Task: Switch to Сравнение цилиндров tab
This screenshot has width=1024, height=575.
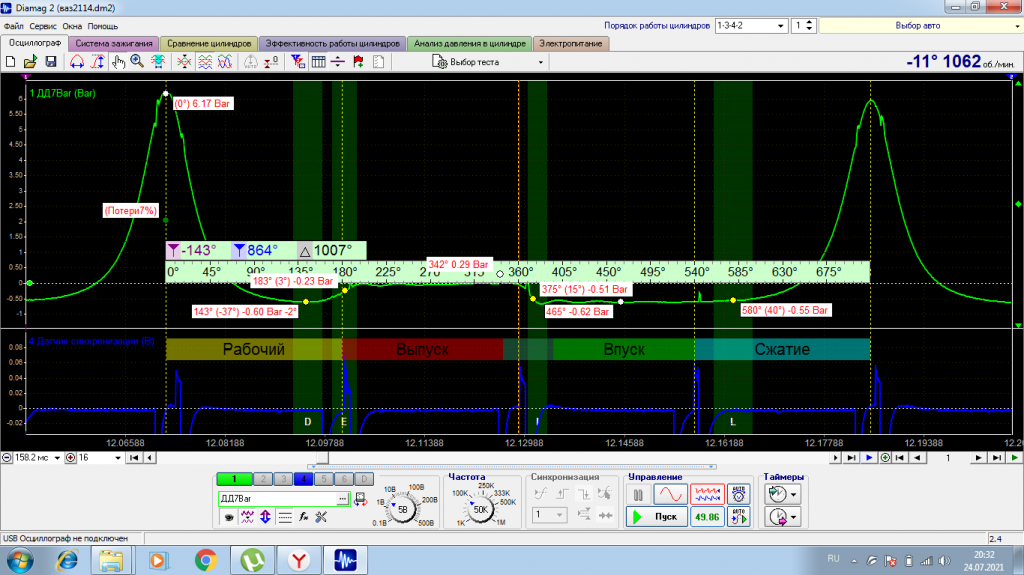Action: pos(209,44)
